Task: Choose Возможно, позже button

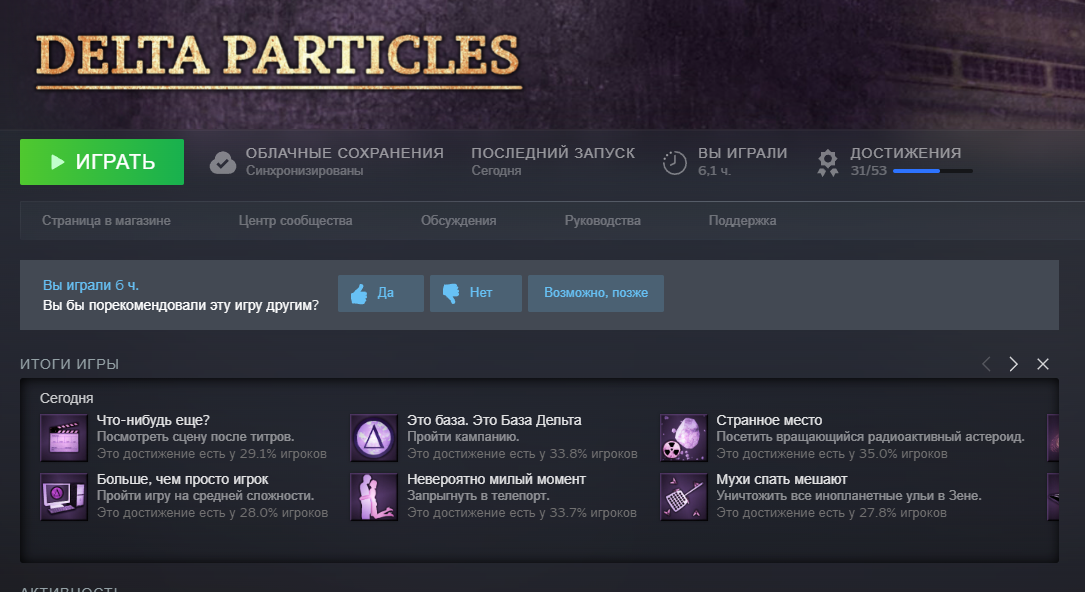Action: pos(596,293)
